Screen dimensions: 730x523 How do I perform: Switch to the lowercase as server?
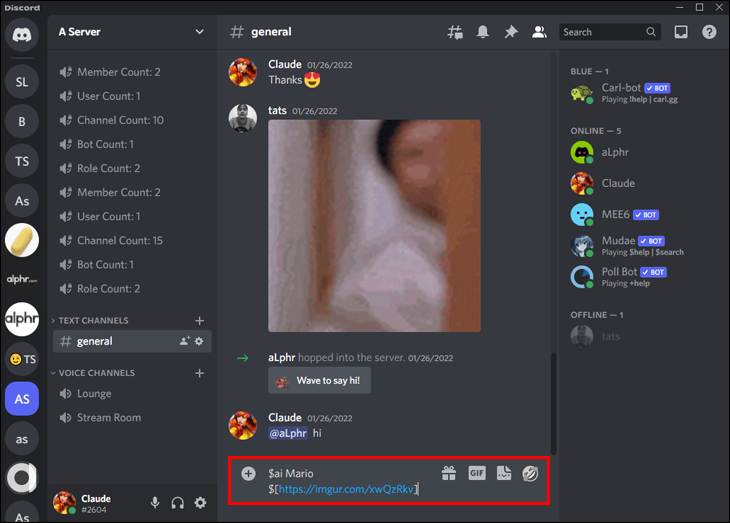click(22, 438)
